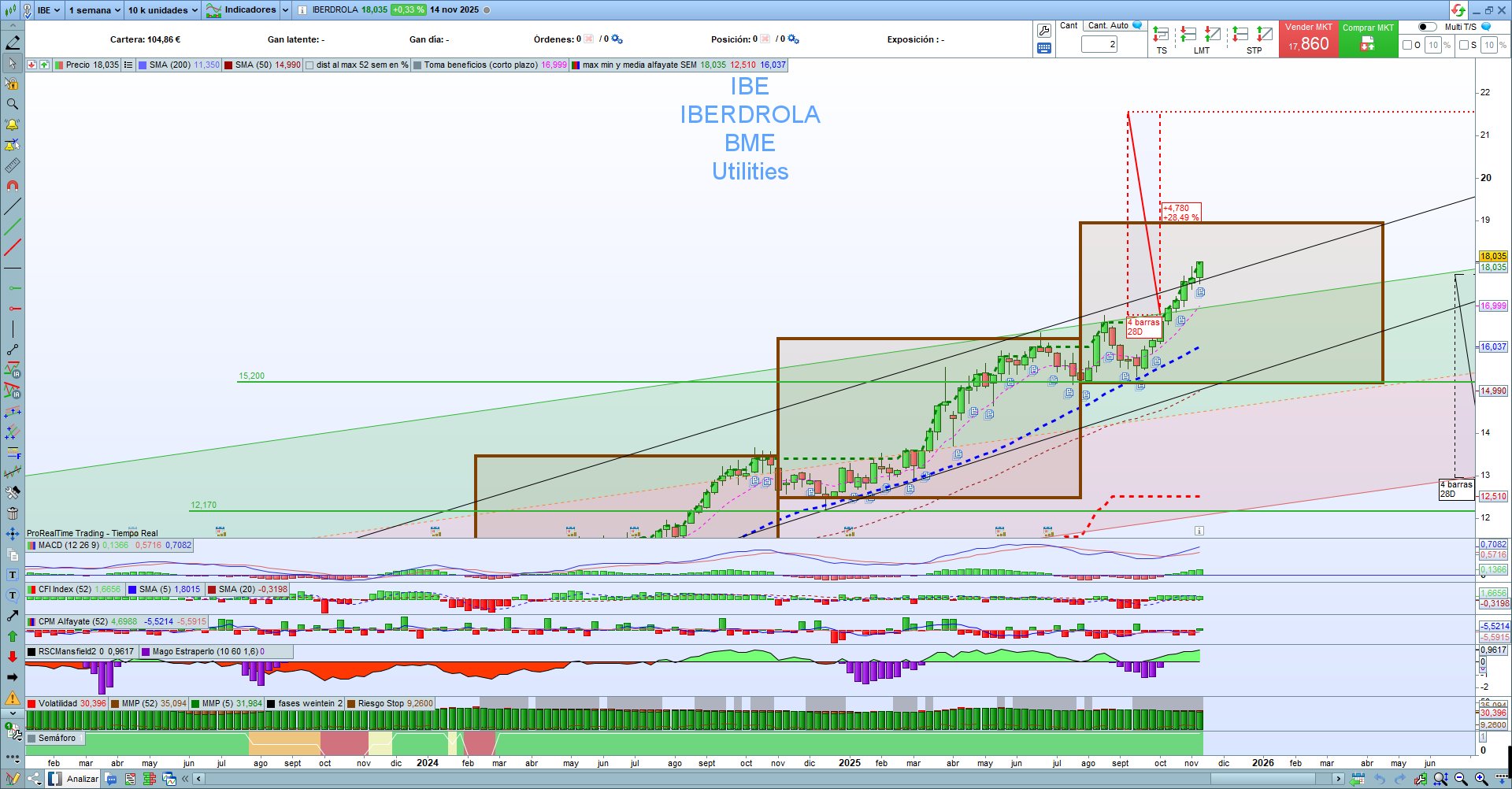Screen dimensions: 1512x789
Task: Click the quantity input field
Action: click(1099, 44)
